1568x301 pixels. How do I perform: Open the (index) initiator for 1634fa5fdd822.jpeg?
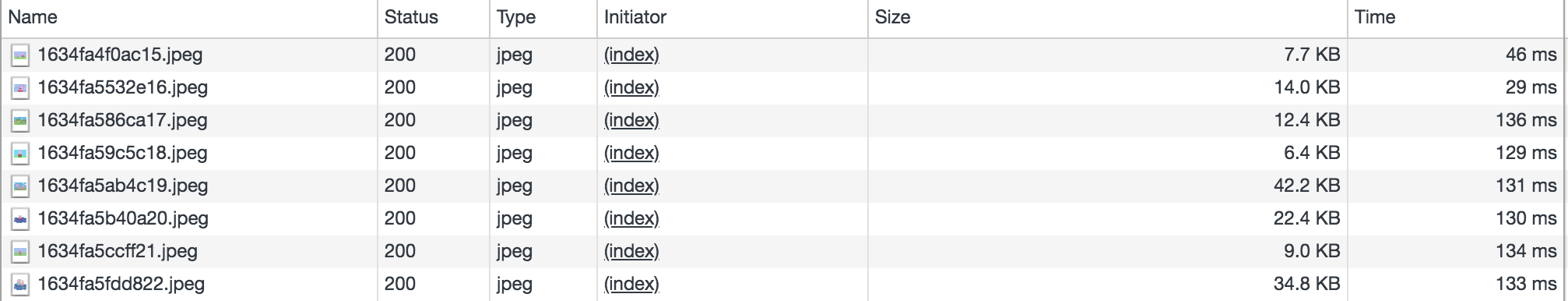631,285
